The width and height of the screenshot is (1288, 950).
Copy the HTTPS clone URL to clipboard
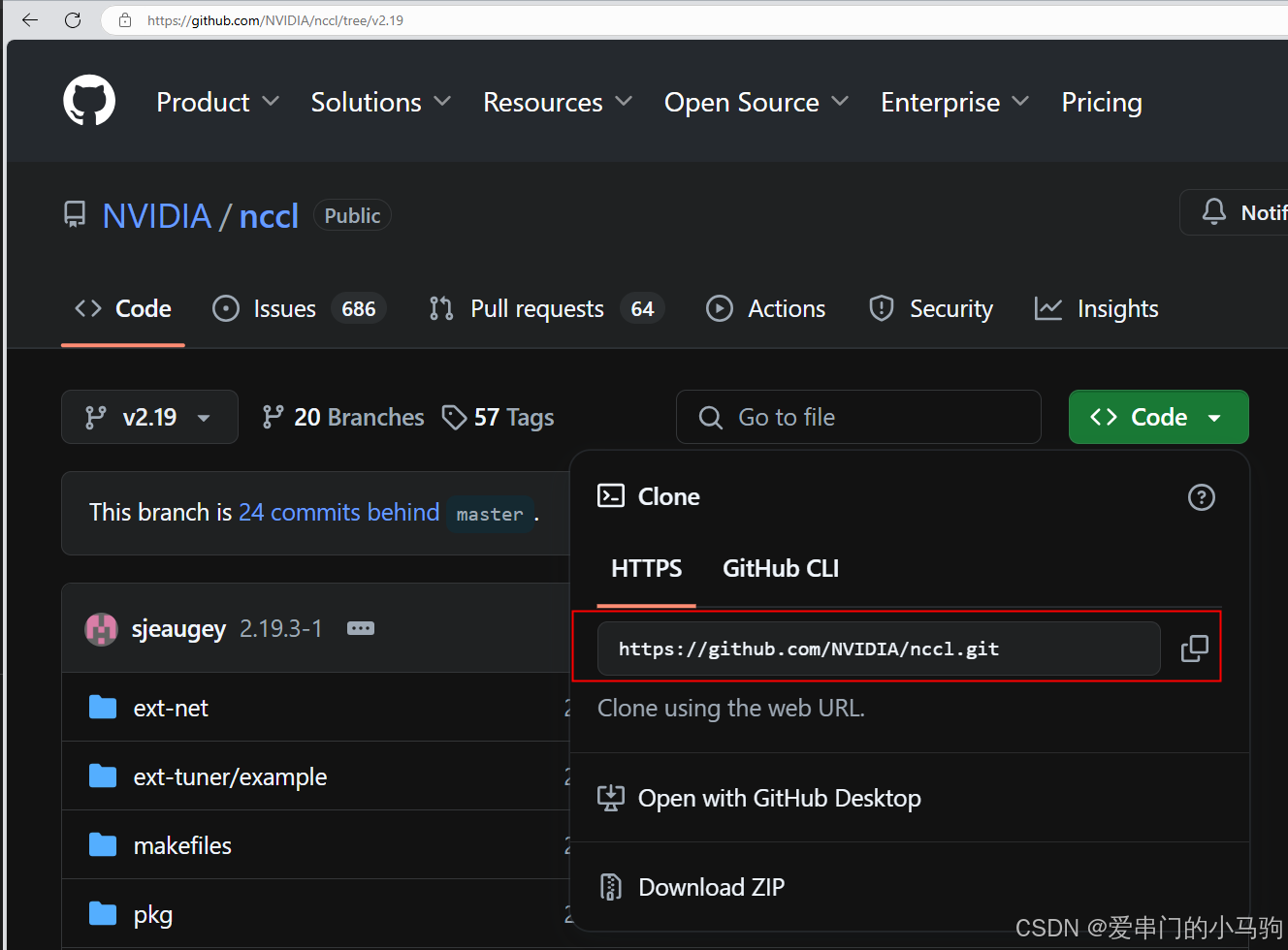click(1194, 649)
